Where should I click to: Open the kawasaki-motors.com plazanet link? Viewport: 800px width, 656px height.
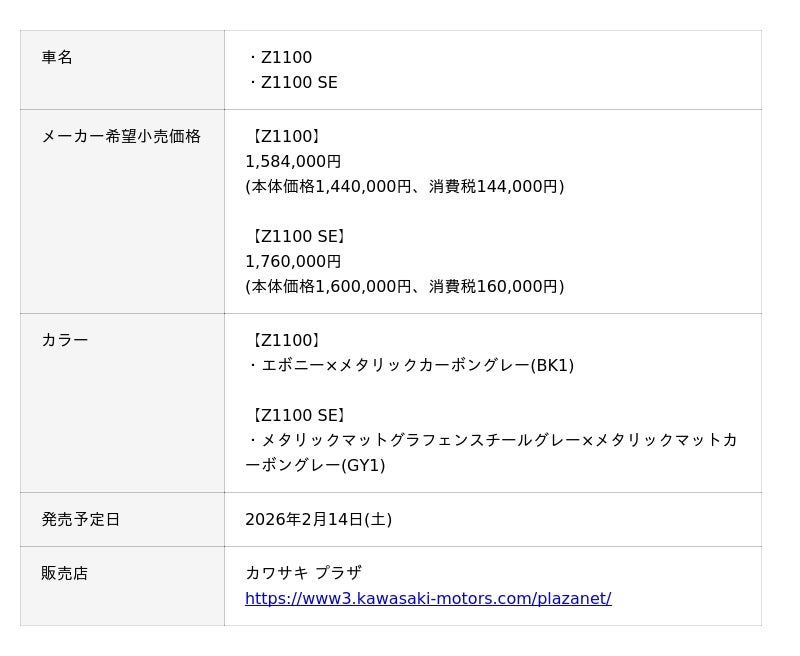[x=427, y=598]
